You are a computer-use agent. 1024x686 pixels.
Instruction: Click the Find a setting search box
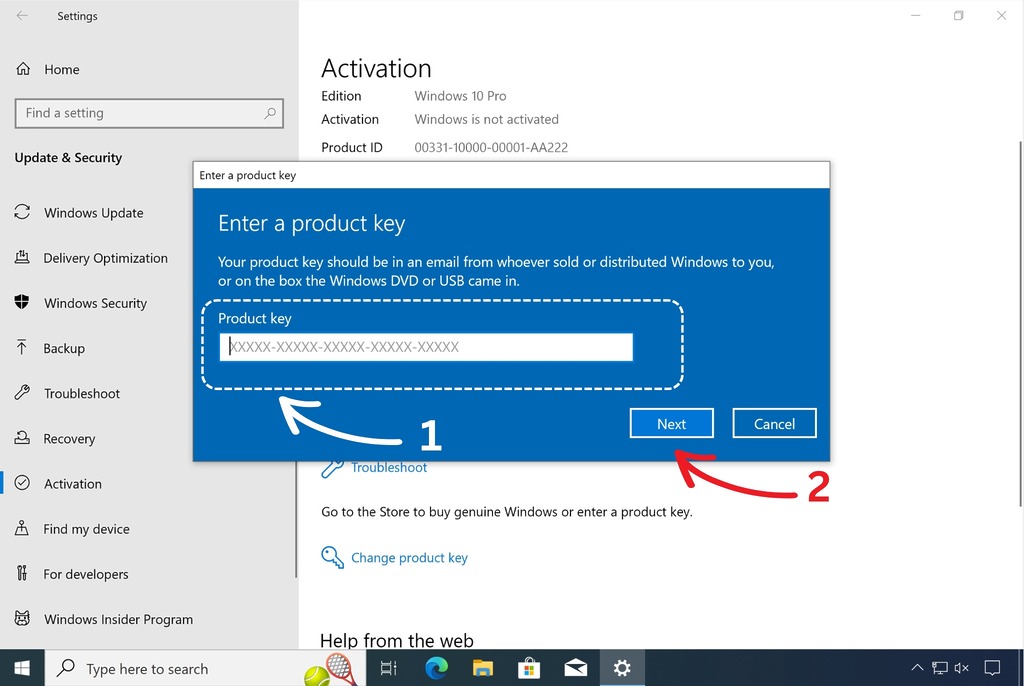pos(149,113)
